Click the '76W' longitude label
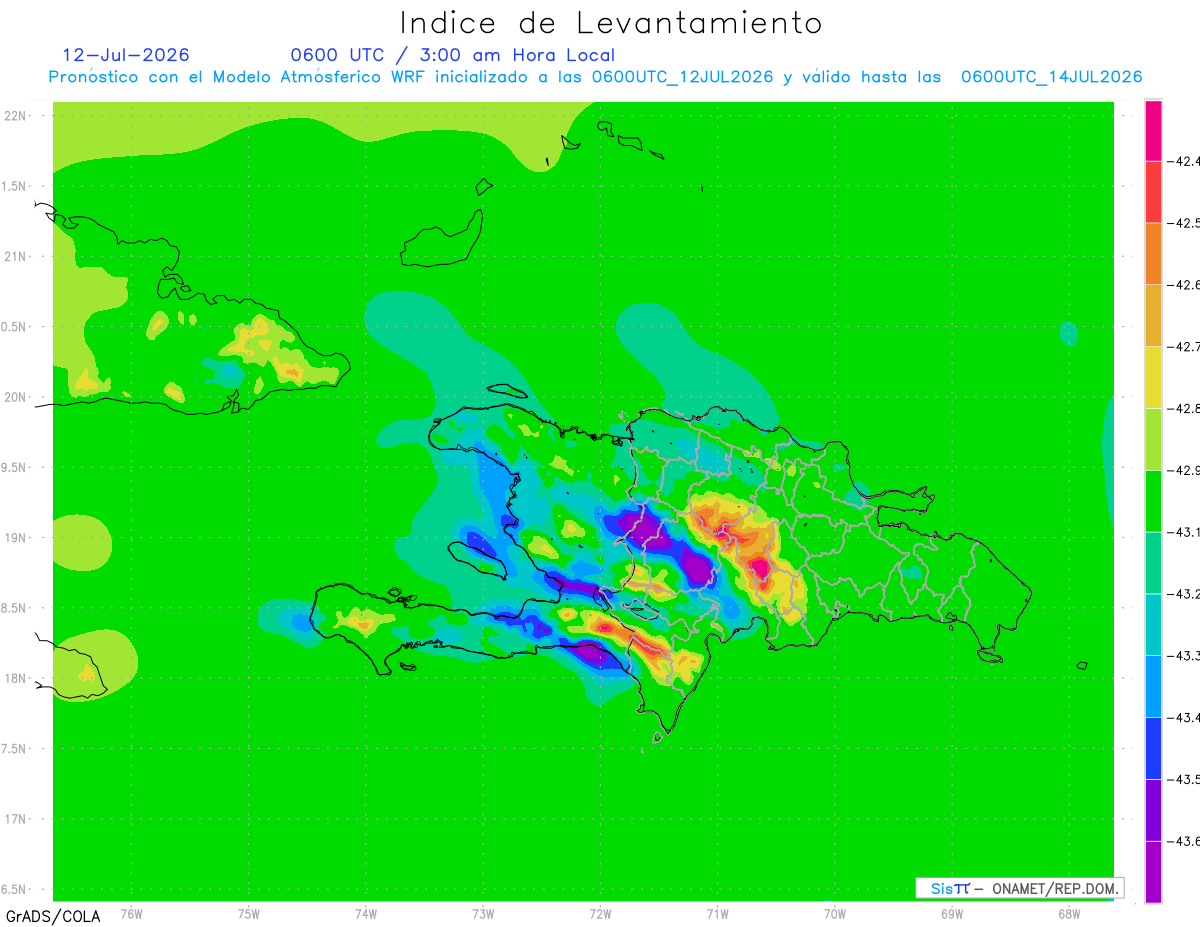 coord(131,913)
